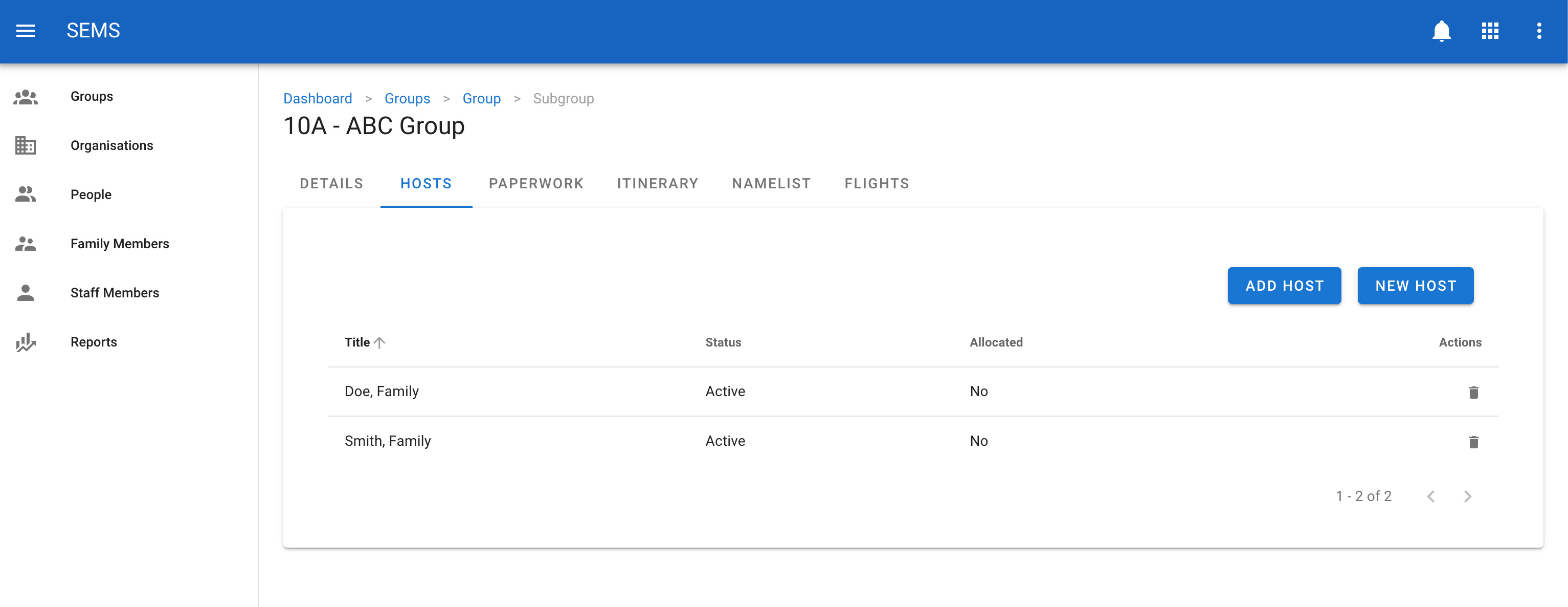
Task: Click the Organisations building icon
Action: (x=25, y=146)
